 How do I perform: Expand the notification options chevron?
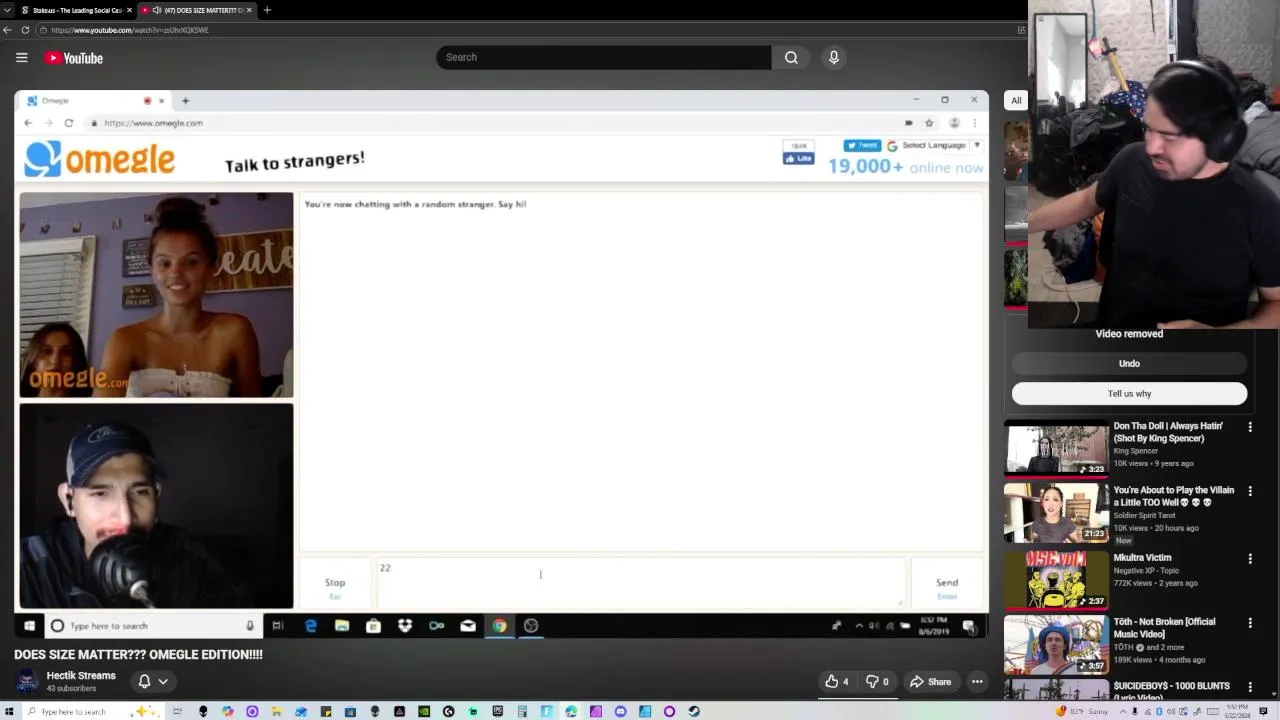(163, 681)
